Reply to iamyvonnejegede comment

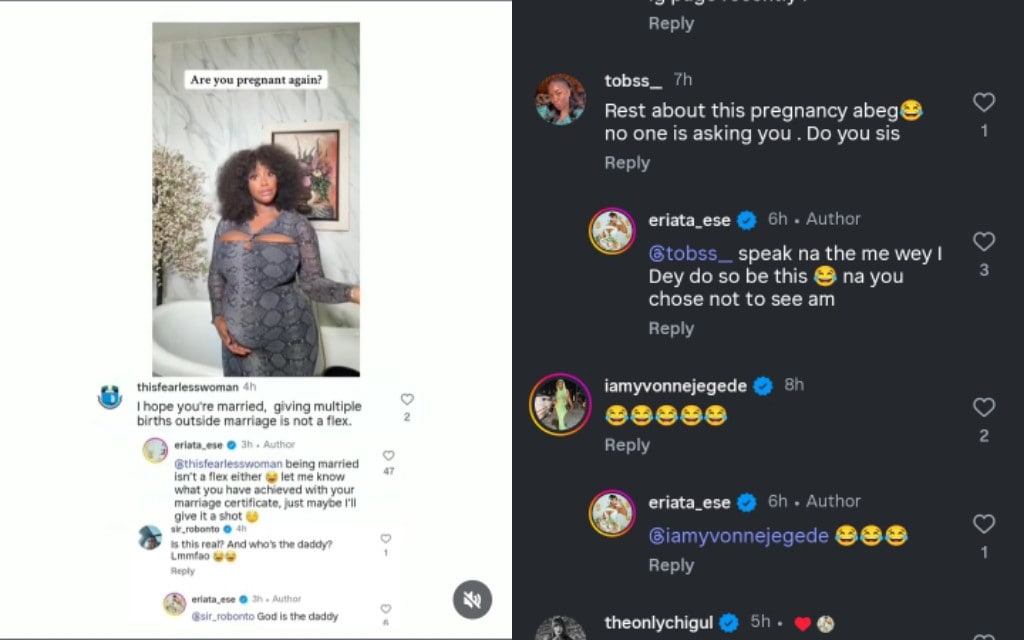point(627,445)
